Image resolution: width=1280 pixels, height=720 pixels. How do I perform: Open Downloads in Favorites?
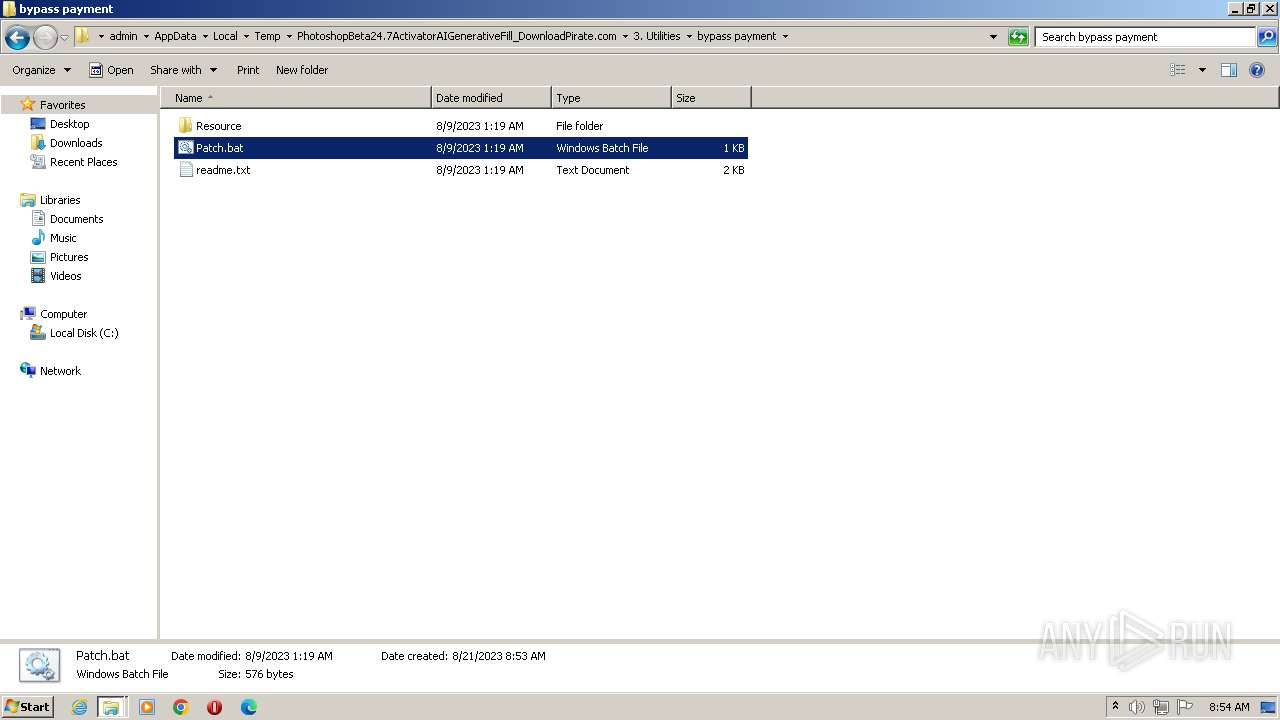pos(75,143)
